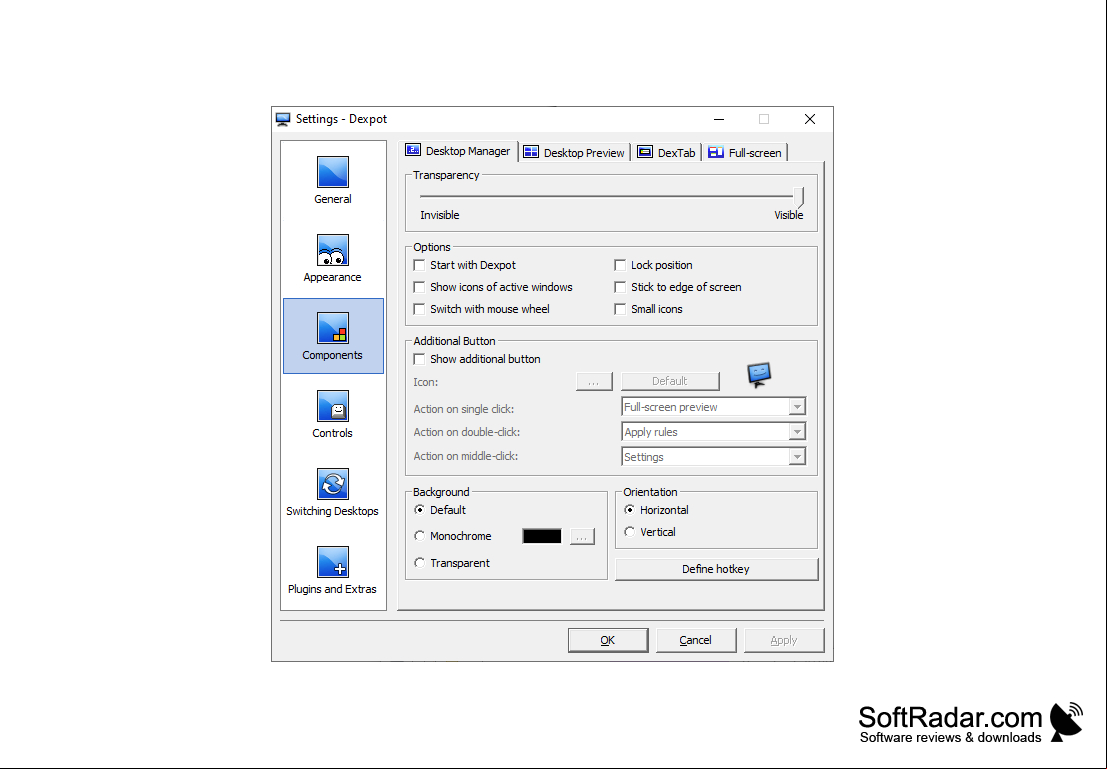The image size is (1107, 769).
Task: Open the DexTab tab
Action: click(x=666, y=153)
